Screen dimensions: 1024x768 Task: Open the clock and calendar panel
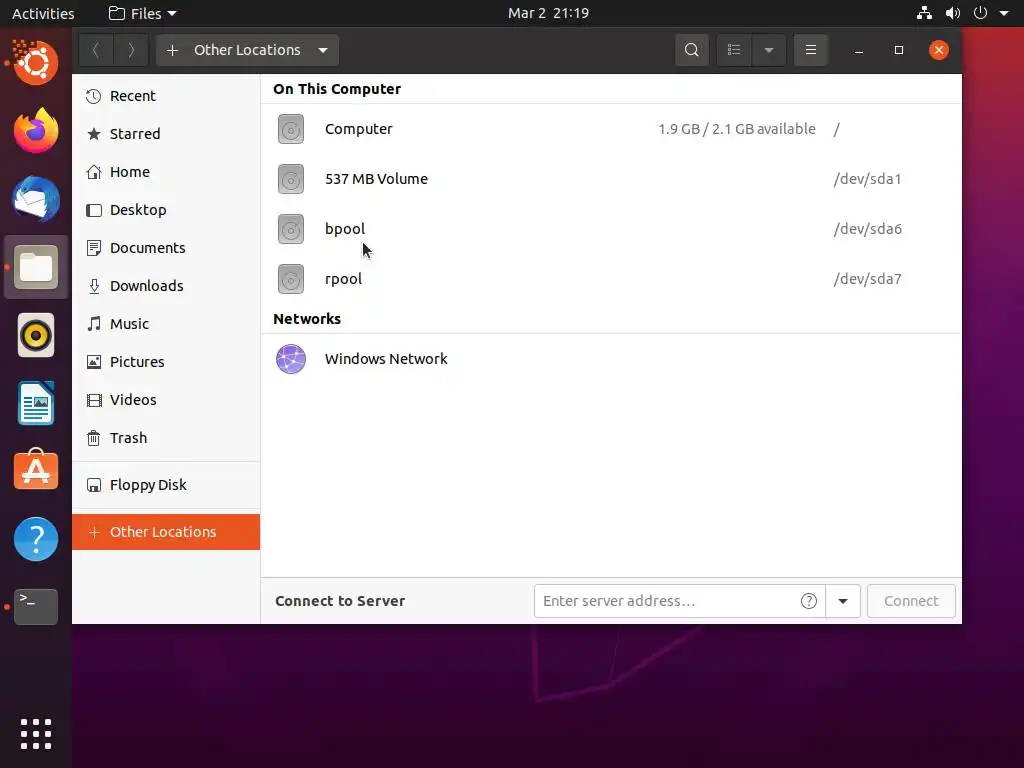coord(549,13)
